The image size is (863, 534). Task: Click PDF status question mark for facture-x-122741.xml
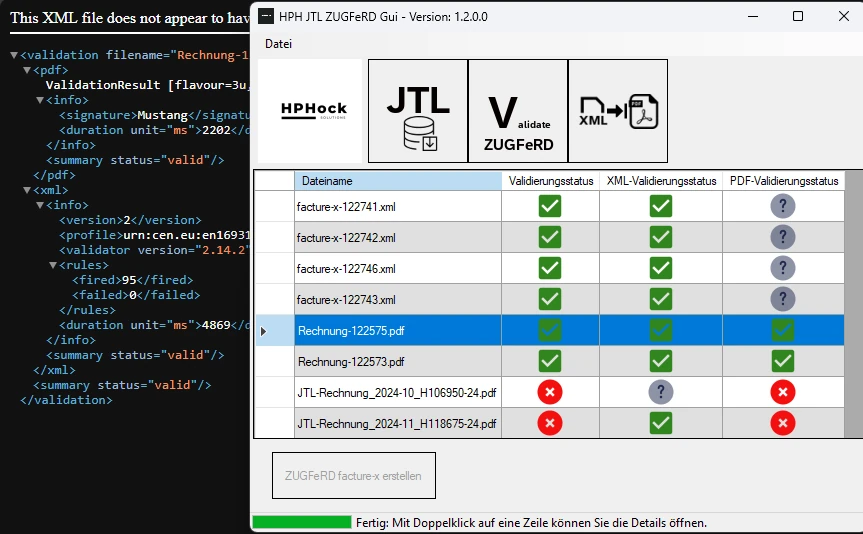[783, 206]
